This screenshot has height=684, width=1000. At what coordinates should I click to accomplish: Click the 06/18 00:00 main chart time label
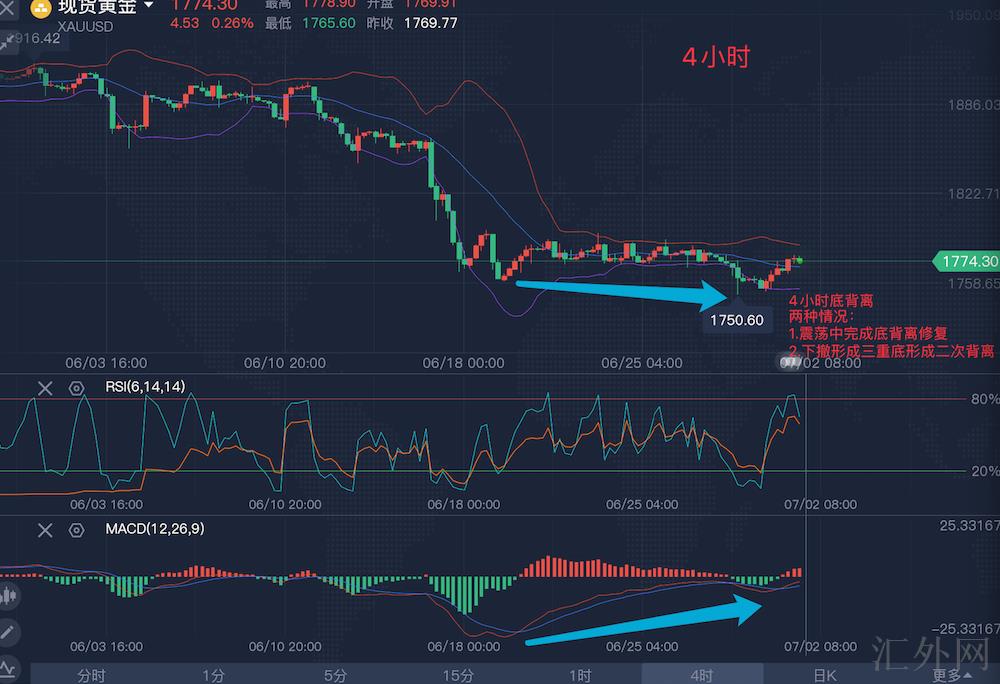coord(464,363)
